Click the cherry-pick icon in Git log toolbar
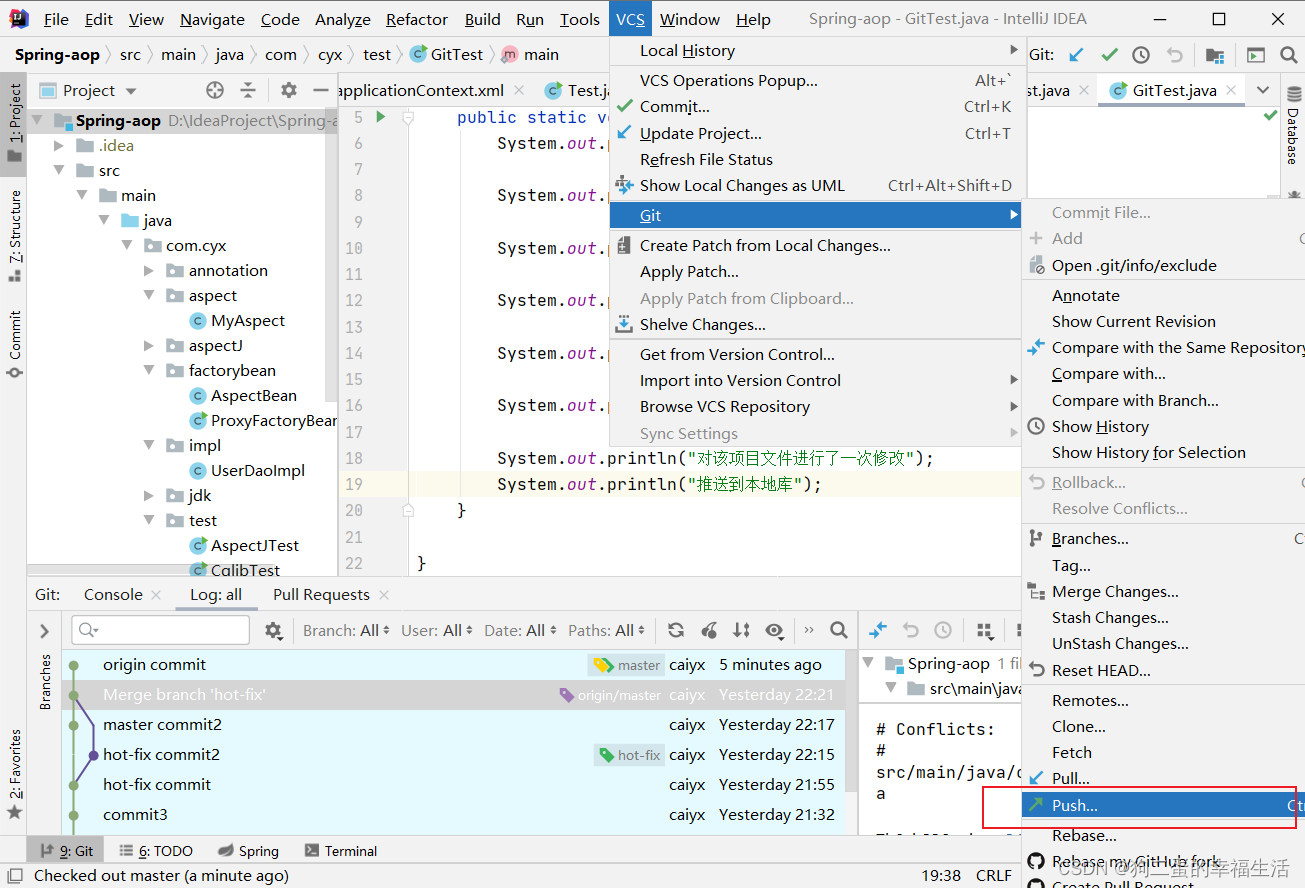 pyautogui.click(x=709, y=630)
